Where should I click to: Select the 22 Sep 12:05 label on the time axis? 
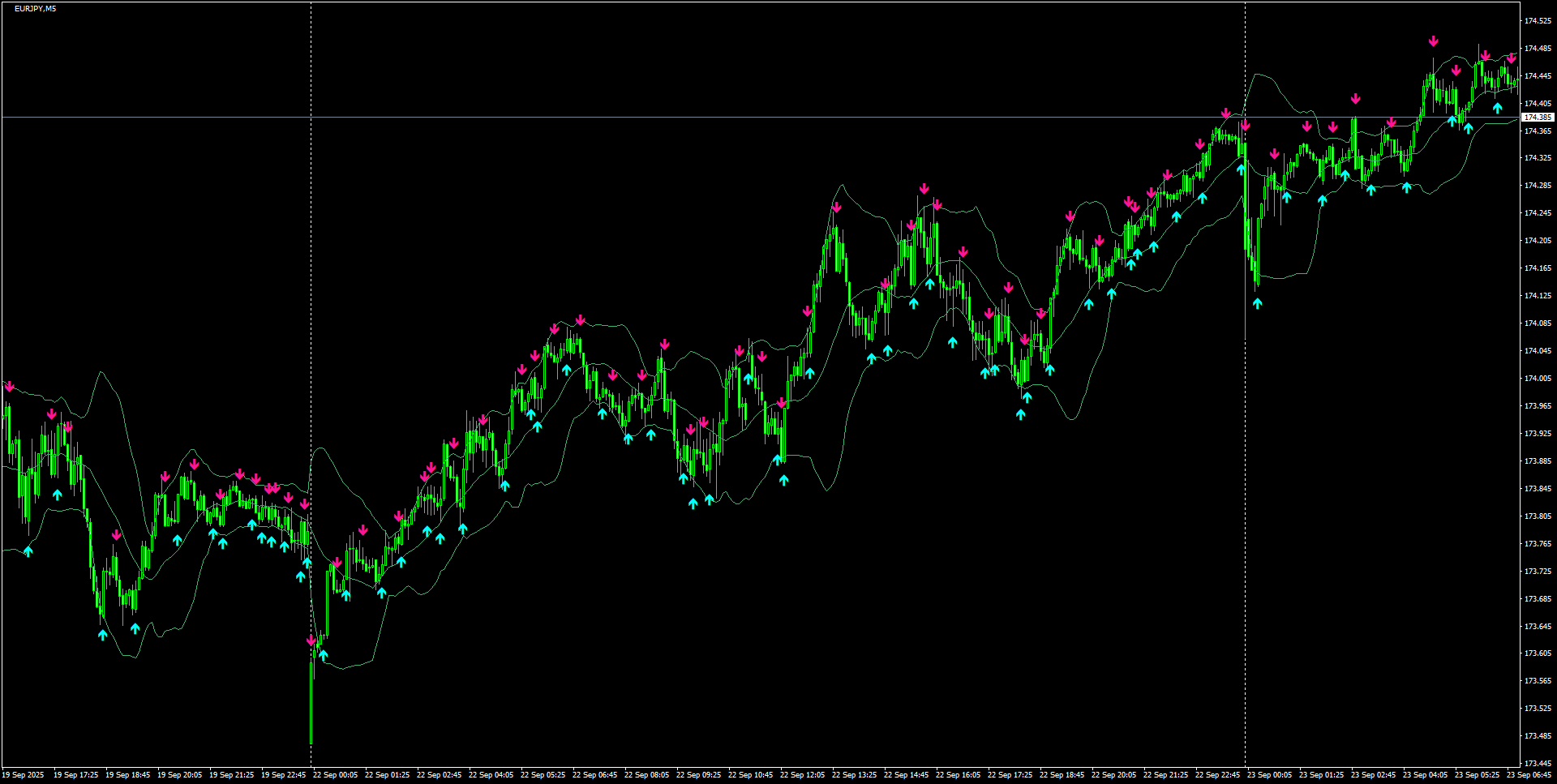804,774
